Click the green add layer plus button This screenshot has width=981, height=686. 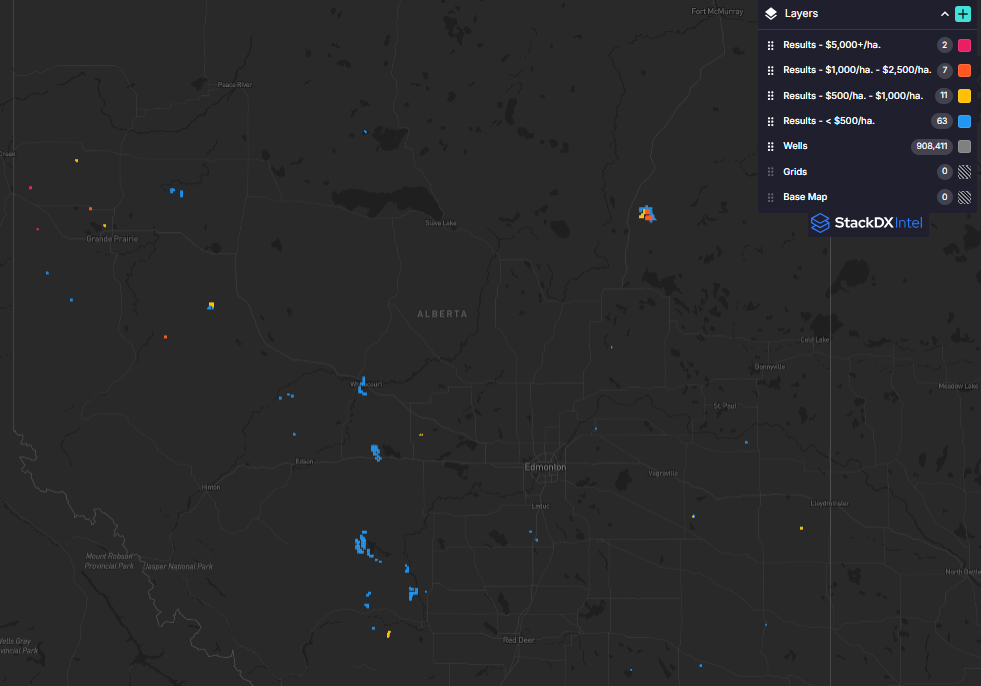click(963, 14)
